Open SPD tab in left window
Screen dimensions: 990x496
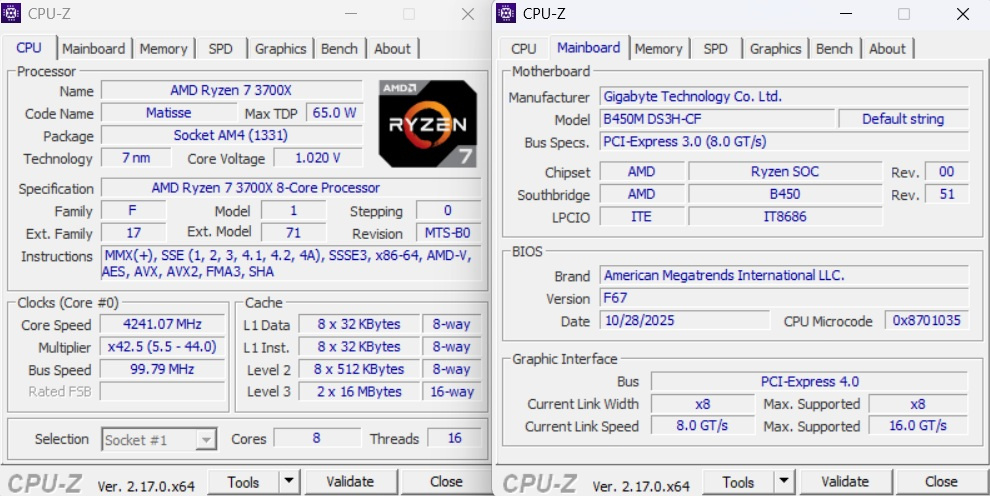pyautogui.click(x=220, y=49)
